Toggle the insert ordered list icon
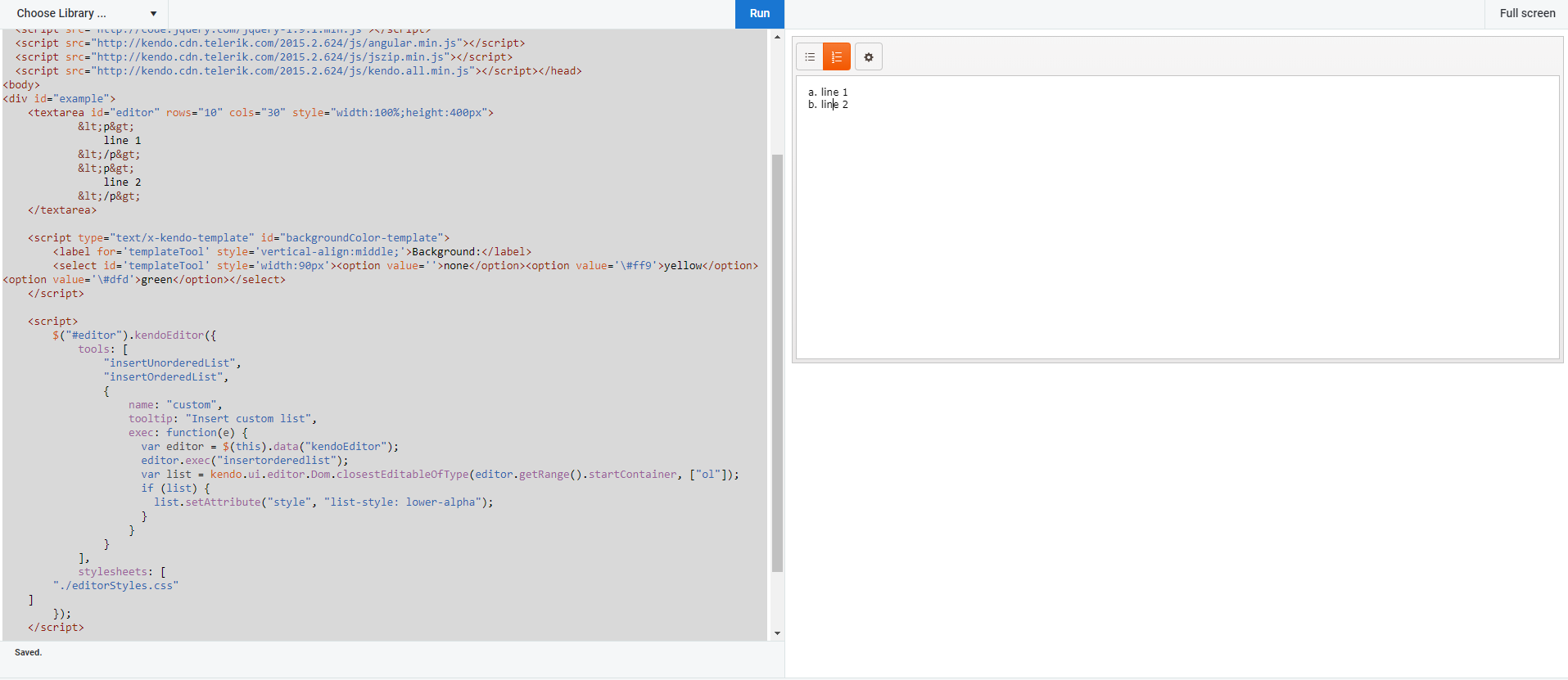The height and width of the screenshot is (680, 1568). point(837,57)
